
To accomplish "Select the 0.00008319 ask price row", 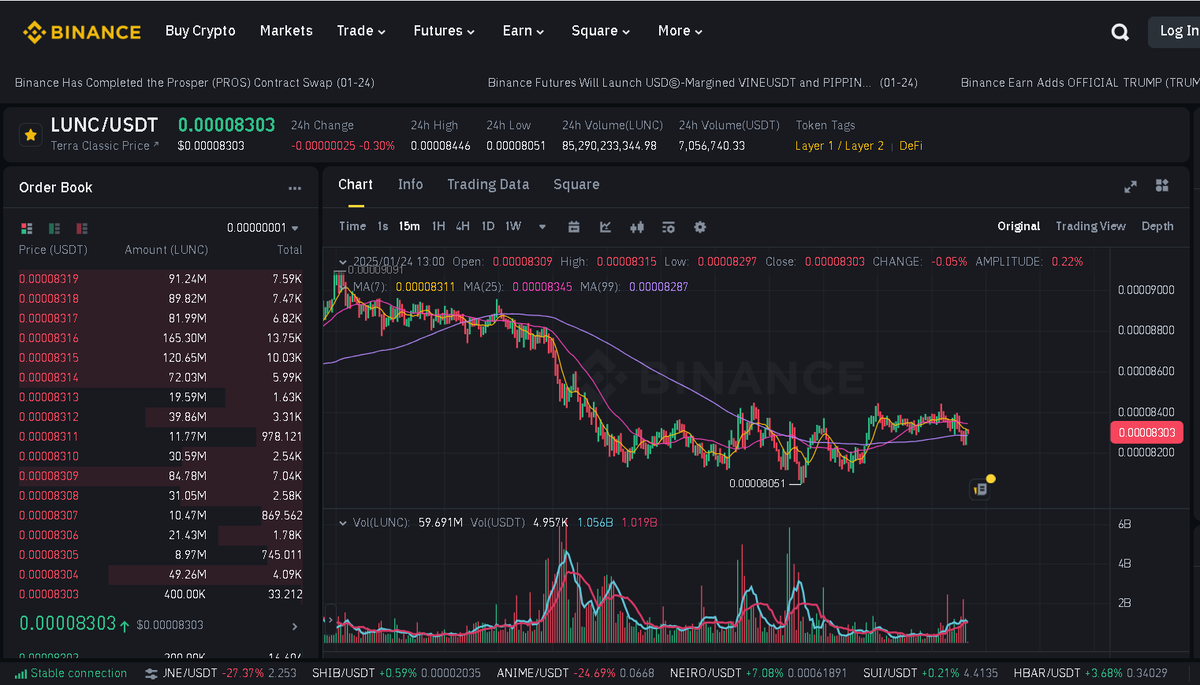I will [x=160, y=279].
